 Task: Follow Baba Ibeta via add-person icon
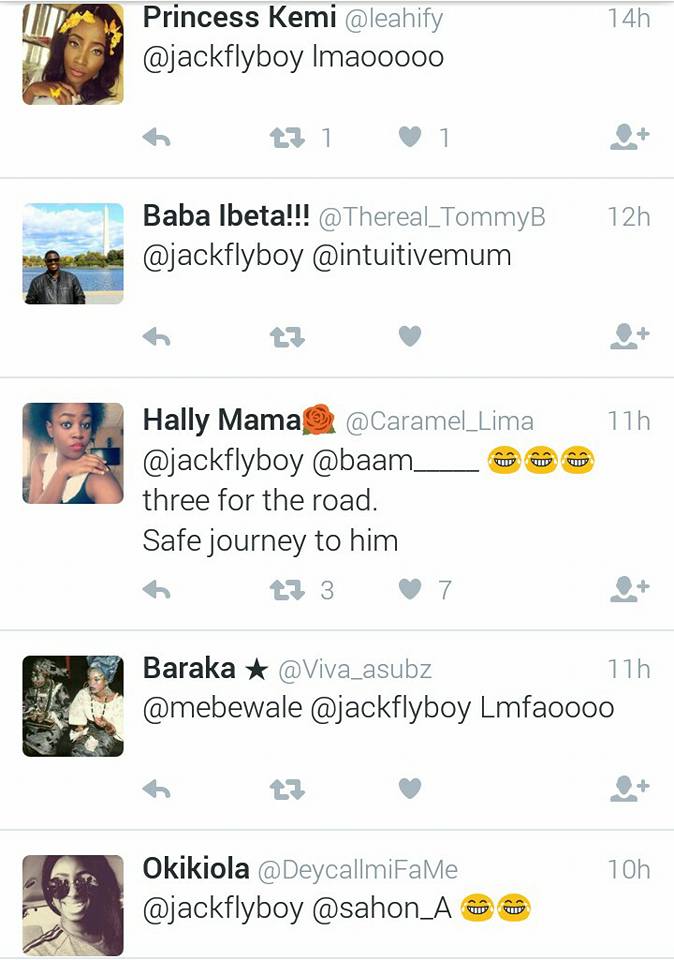pyautogui.click(x=629, y=336)
